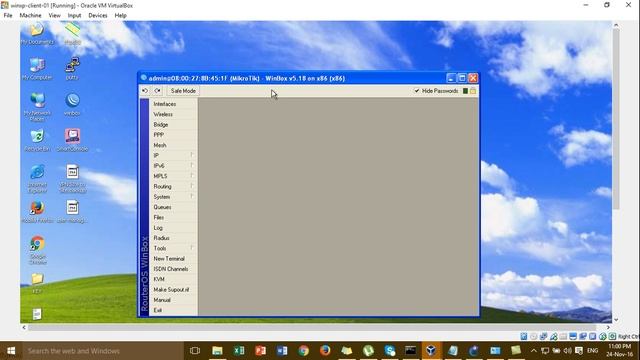Select the Internet Explorer desktop icon

[x=37, y=179]
